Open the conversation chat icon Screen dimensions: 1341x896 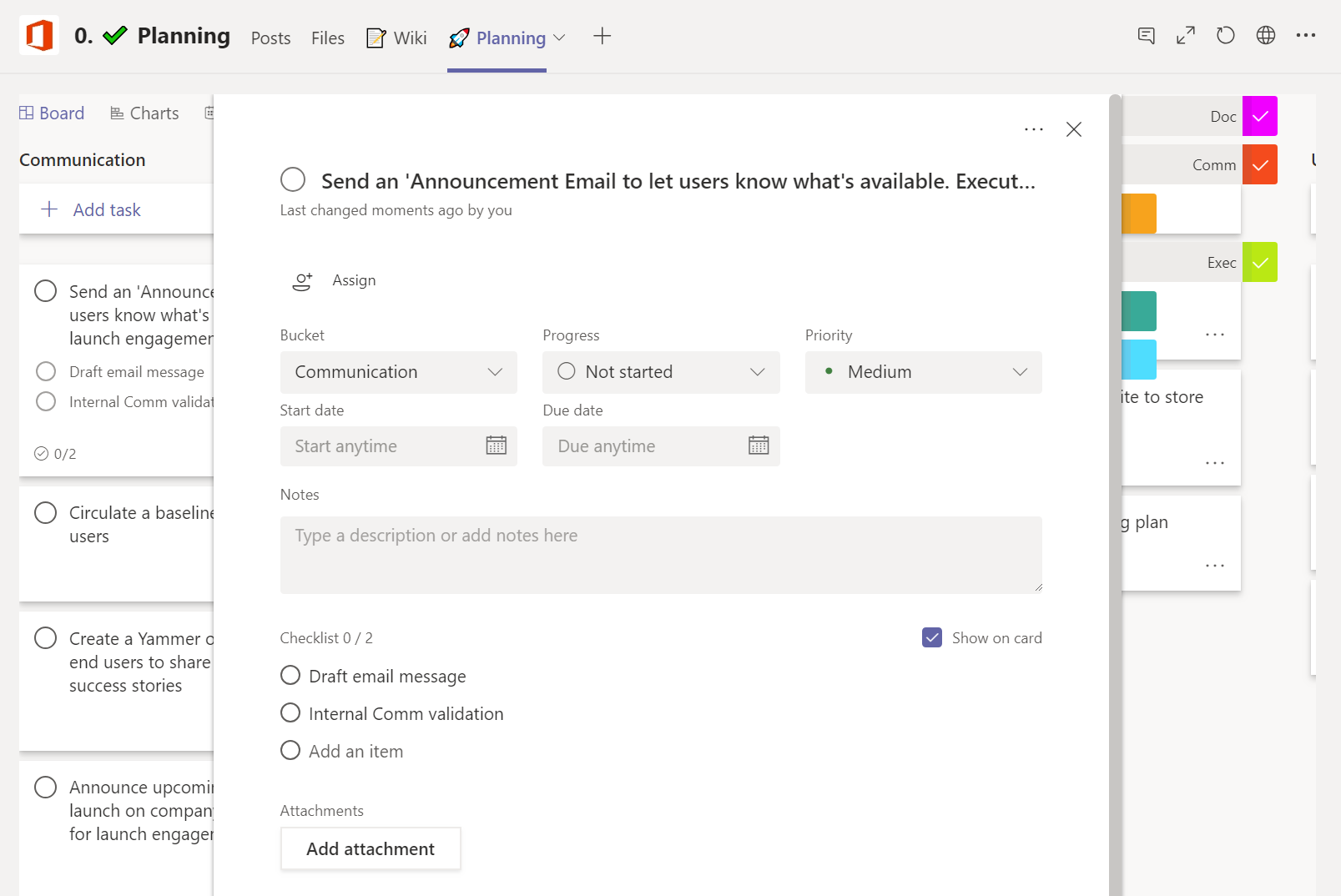point(1146,36)
